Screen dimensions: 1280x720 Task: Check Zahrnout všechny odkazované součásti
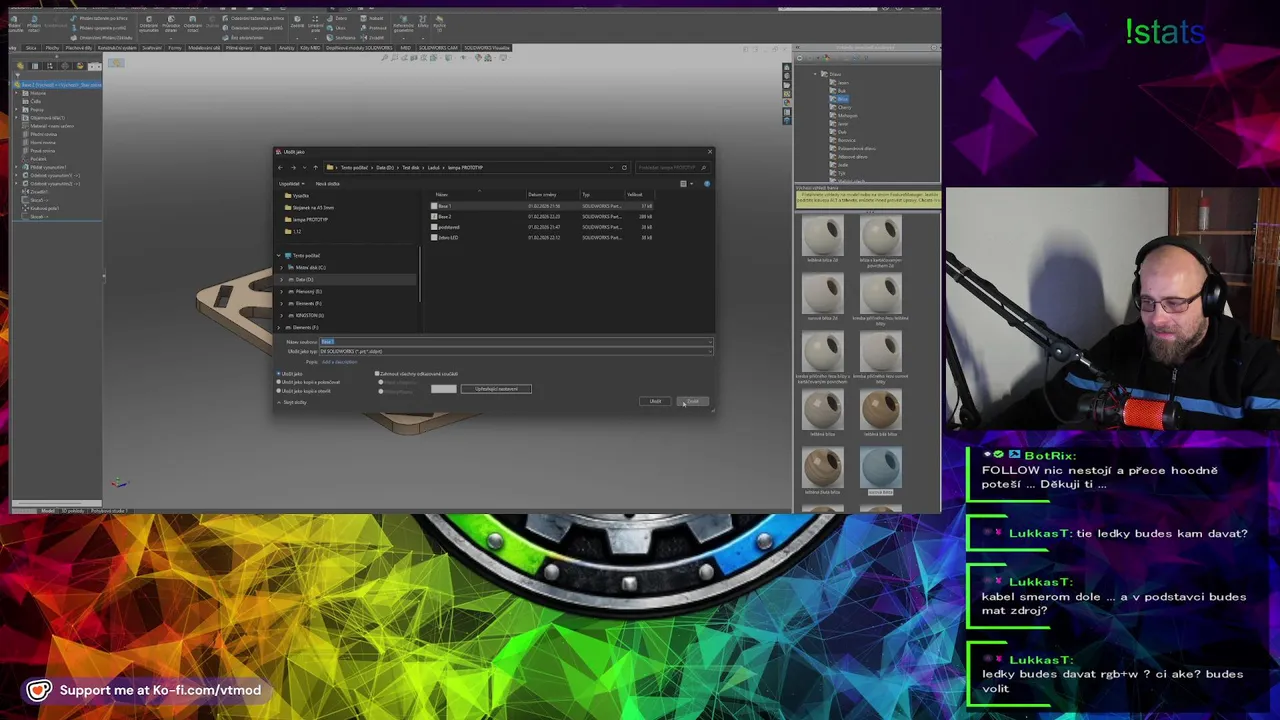click(377, 374)
